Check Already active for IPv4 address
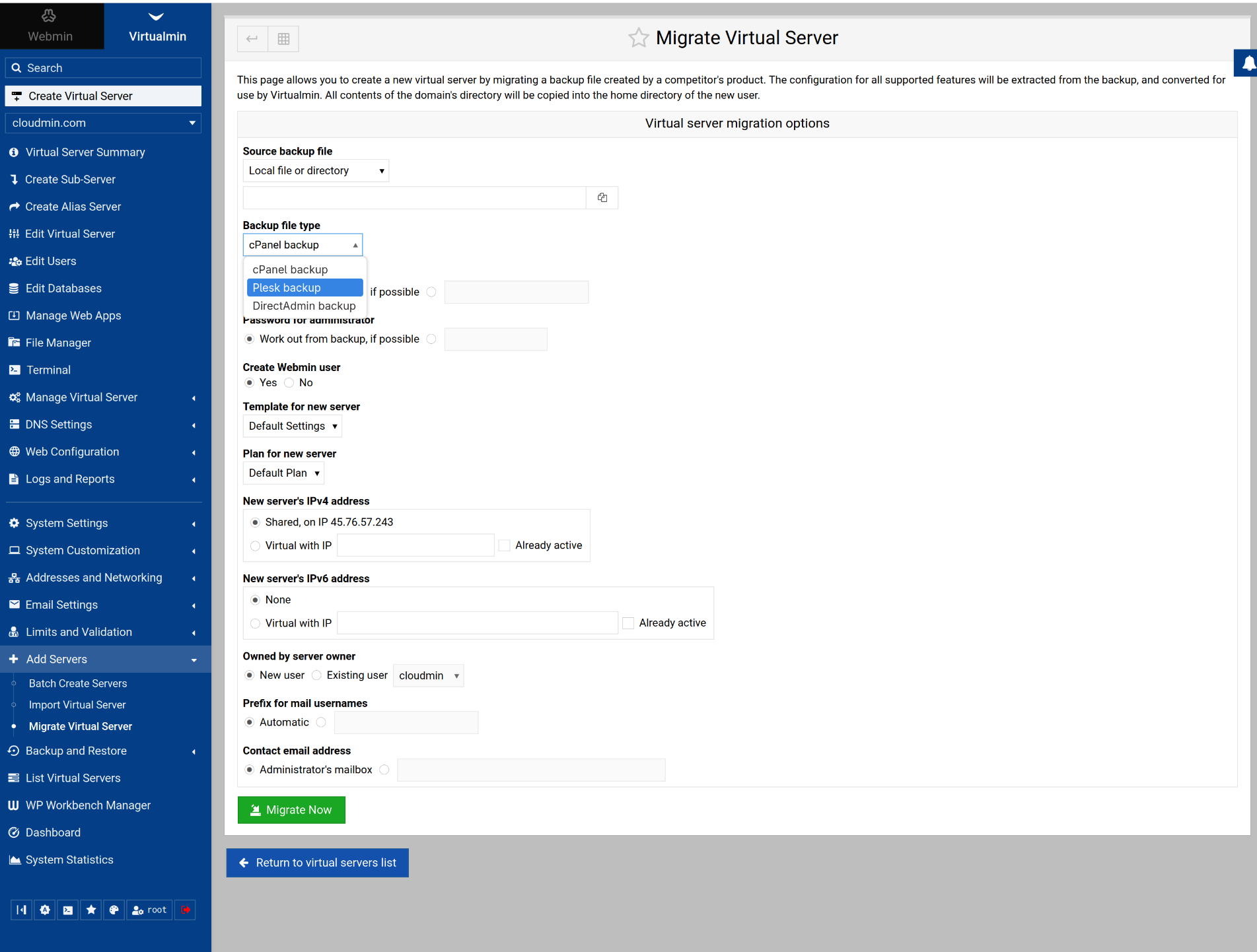Screen dimensions: 1257x952 [x=505, y=545]
